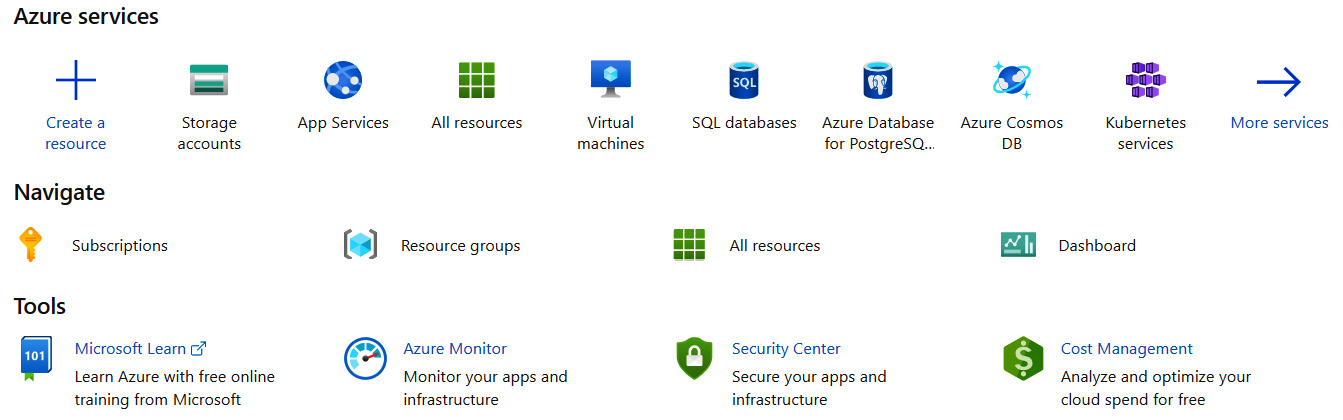The image size is (1343, 420).
Task: Click 'Secure your apps and infrastructure' description
Action: pyautogui.click(x=809, y=388)
